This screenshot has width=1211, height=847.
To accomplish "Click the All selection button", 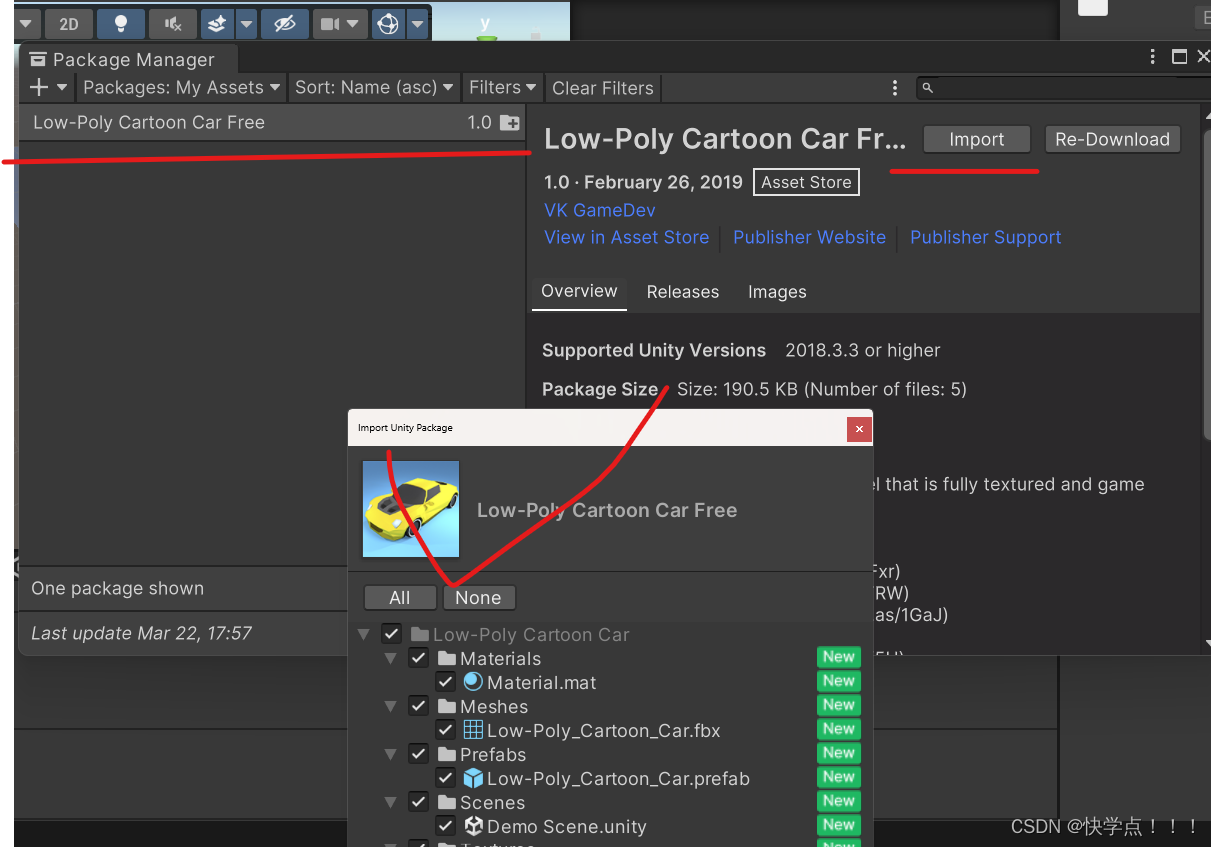I will click(400, 597).
